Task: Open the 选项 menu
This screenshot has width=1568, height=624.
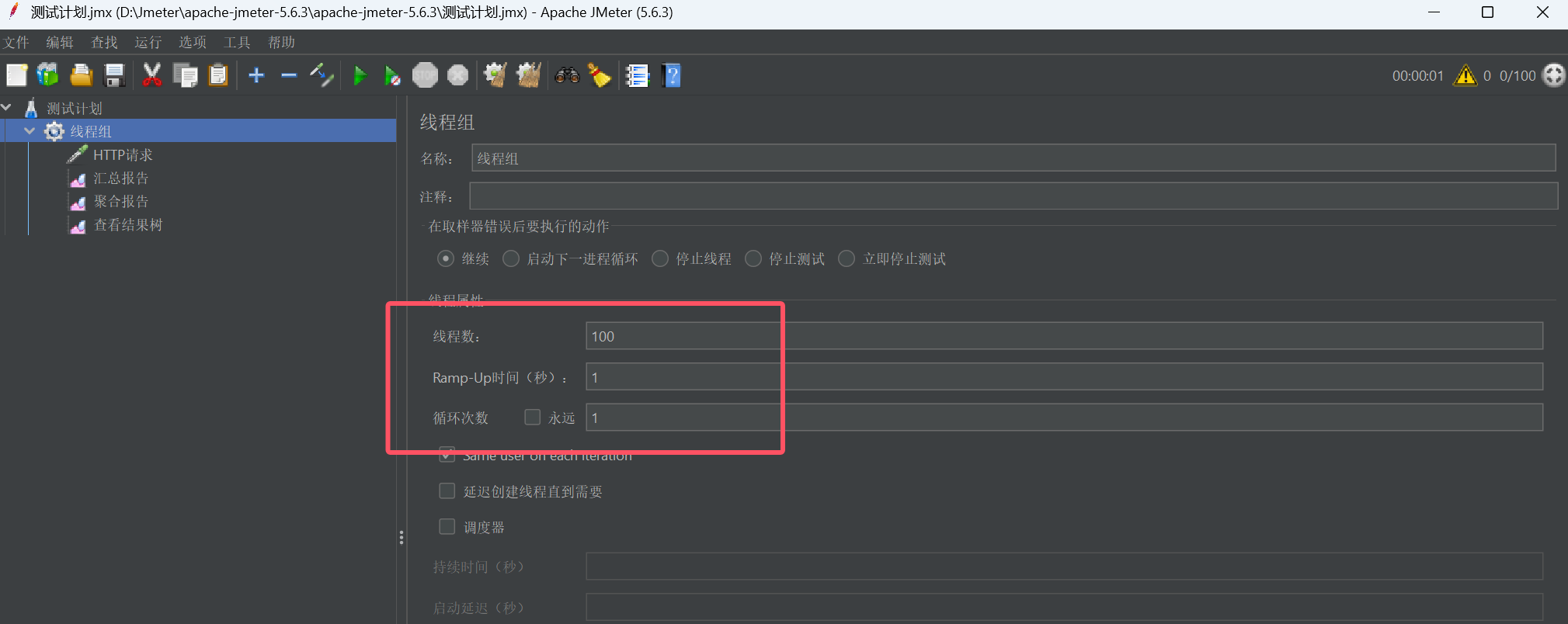Action: coord(192,43)
